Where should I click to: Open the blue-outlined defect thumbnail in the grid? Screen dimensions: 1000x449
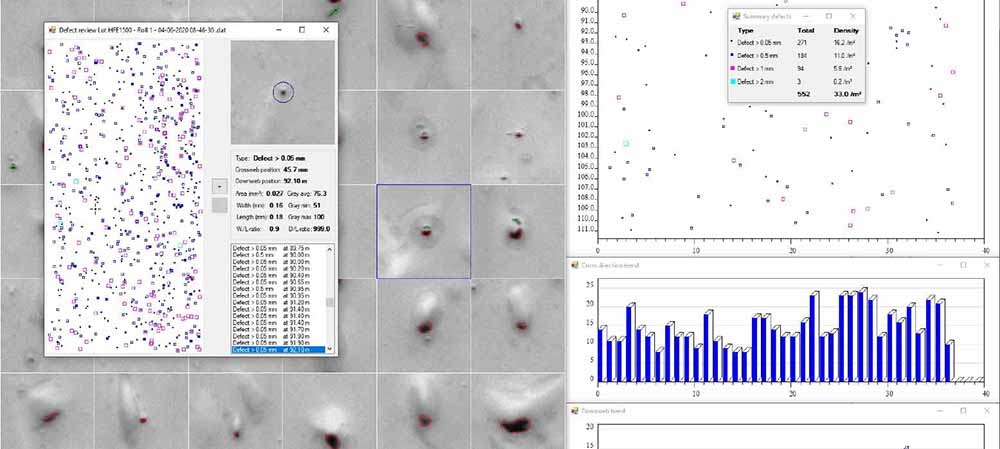pos(423,231)
